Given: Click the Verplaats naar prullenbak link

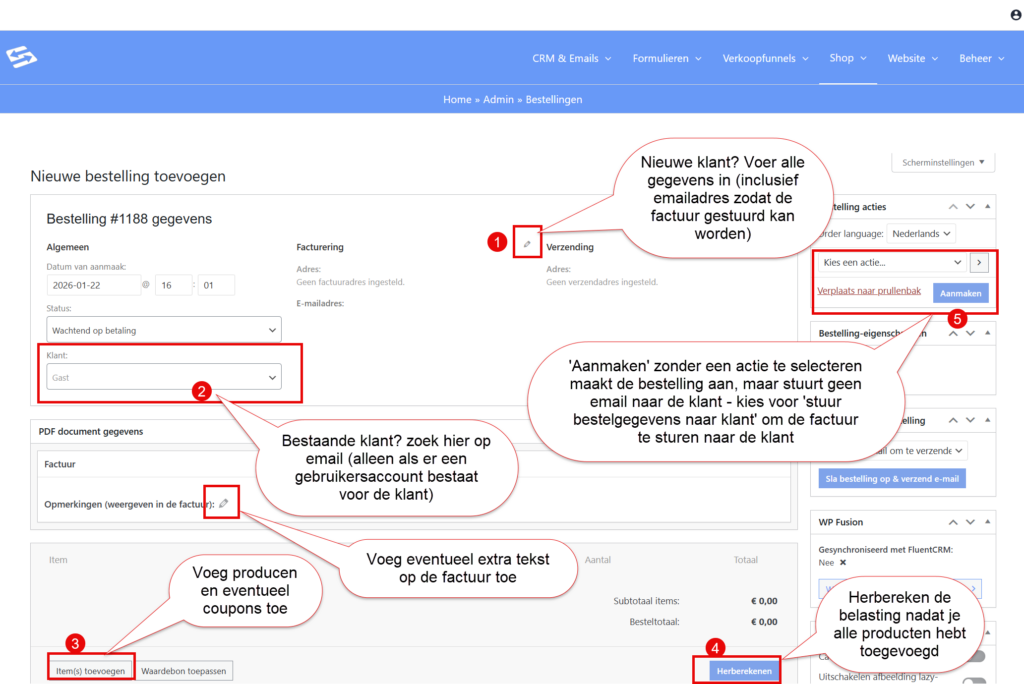Looking at the screenshot, I should tap(867, 292).
